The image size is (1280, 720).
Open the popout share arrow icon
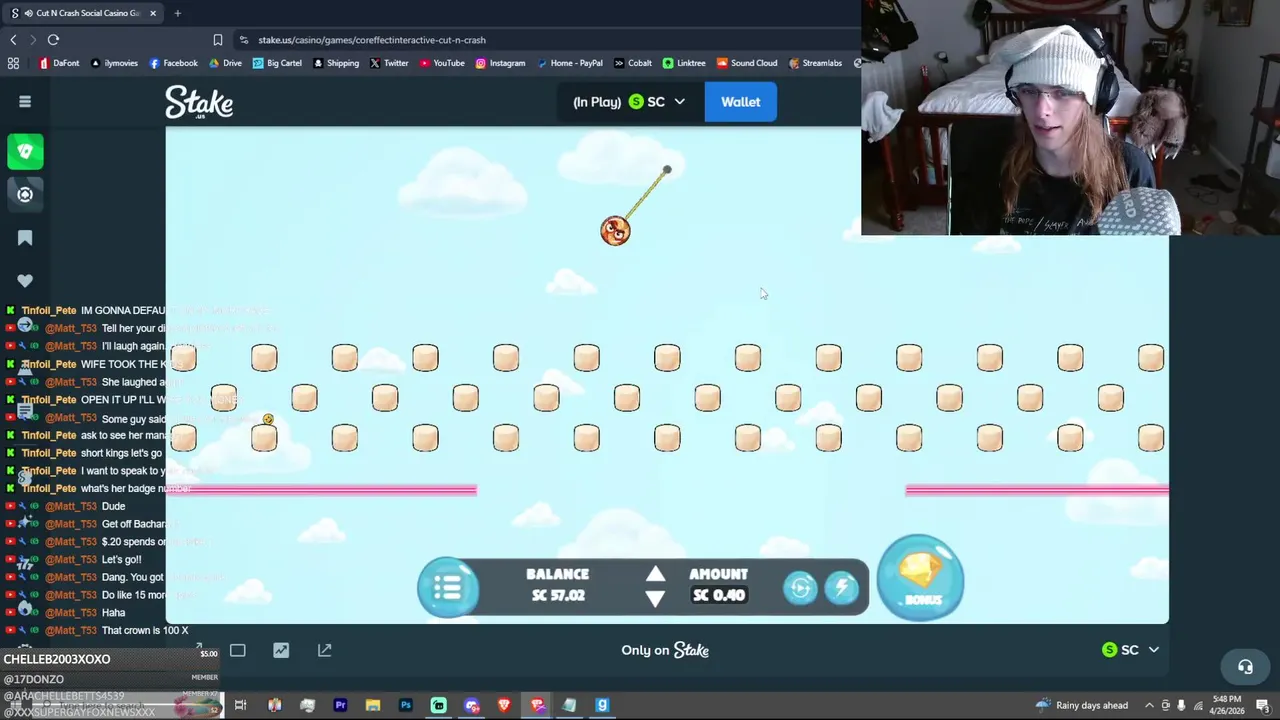click(x=324, y=650)
